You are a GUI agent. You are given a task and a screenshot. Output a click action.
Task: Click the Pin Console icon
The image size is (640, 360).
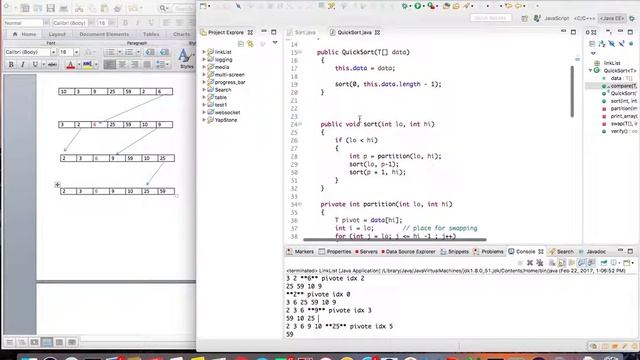click(x=604, y=263)
